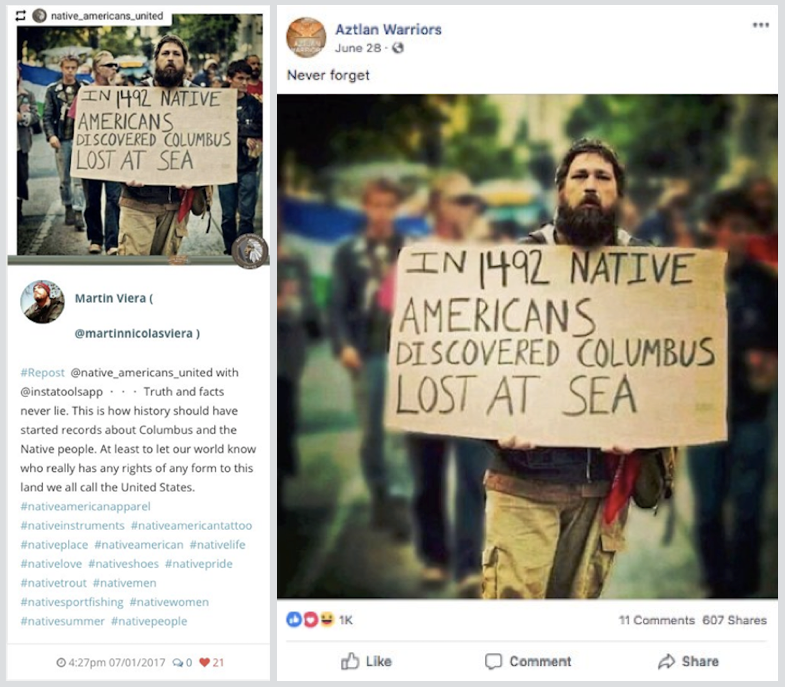The width and height of the screenshot is (785, 687).
Task: Click Martin Viera's profile avatar
Action: pyautogui.click(x=42, y=301)
